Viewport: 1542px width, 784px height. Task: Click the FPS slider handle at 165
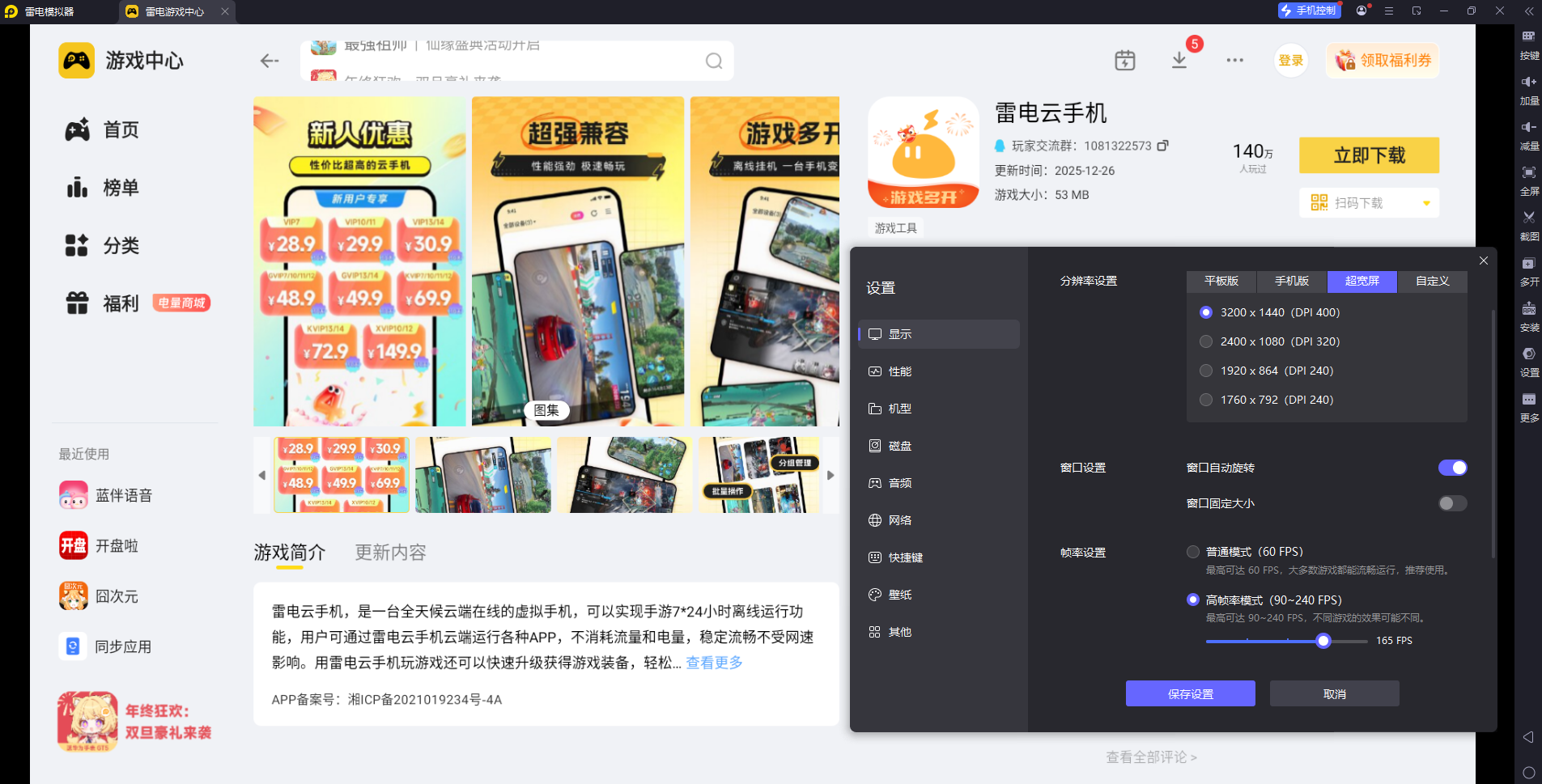point(1323,641)
